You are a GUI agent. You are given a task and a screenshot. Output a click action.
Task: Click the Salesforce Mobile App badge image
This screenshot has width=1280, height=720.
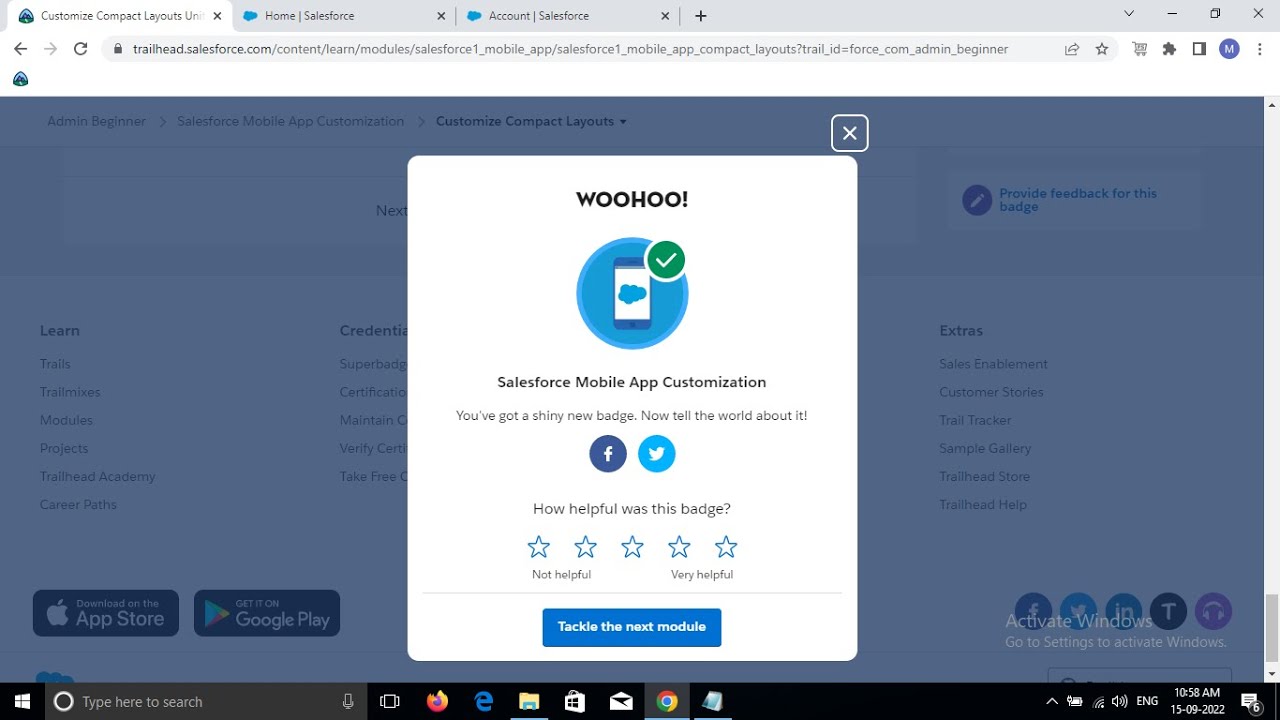click(632, 293)
